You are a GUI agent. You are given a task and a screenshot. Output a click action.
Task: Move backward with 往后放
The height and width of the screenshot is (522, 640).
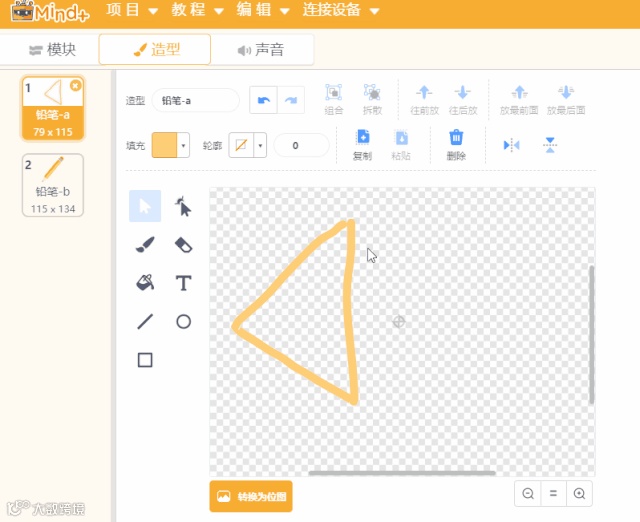pyautogui.click(x=463, y=100)
